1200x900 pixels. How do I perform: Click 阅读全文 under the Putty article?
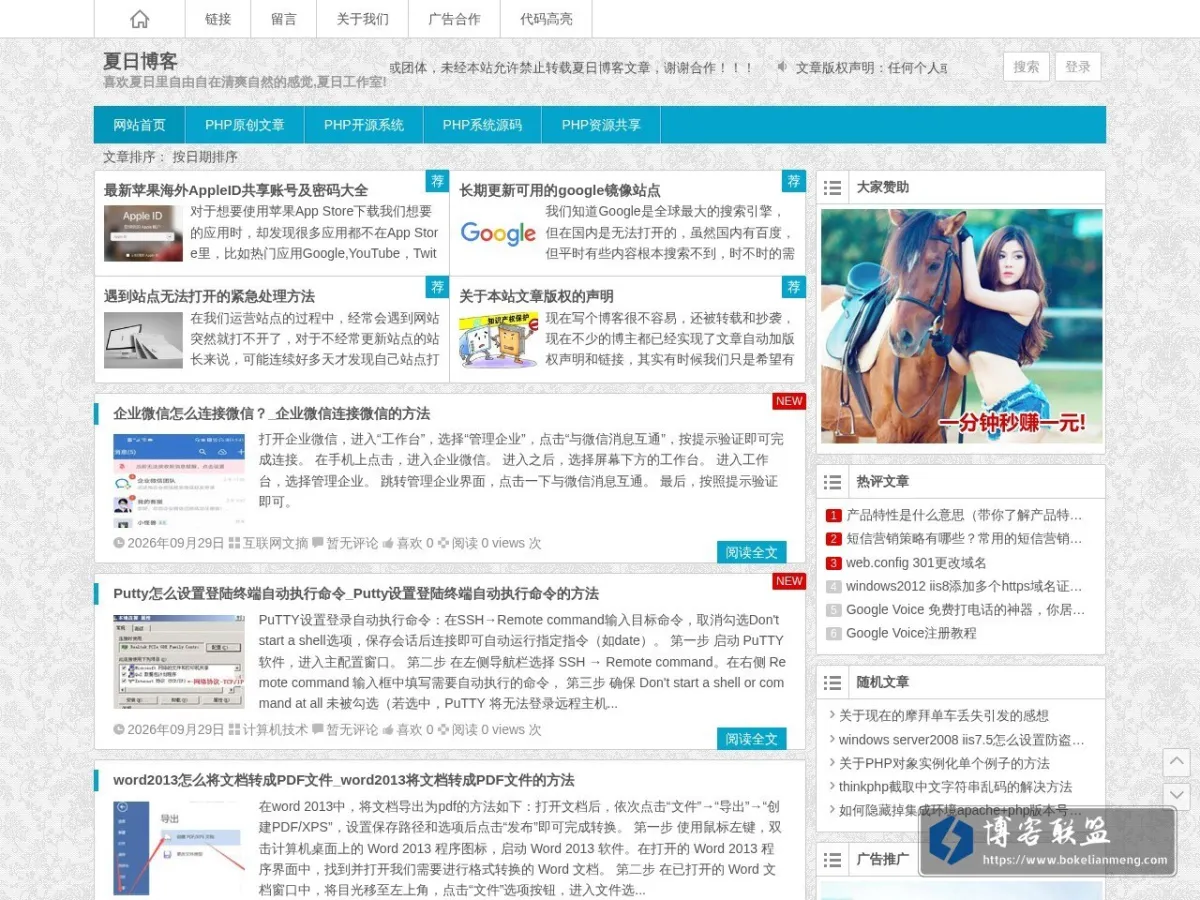pyautogui.click(x=752, y=739)
